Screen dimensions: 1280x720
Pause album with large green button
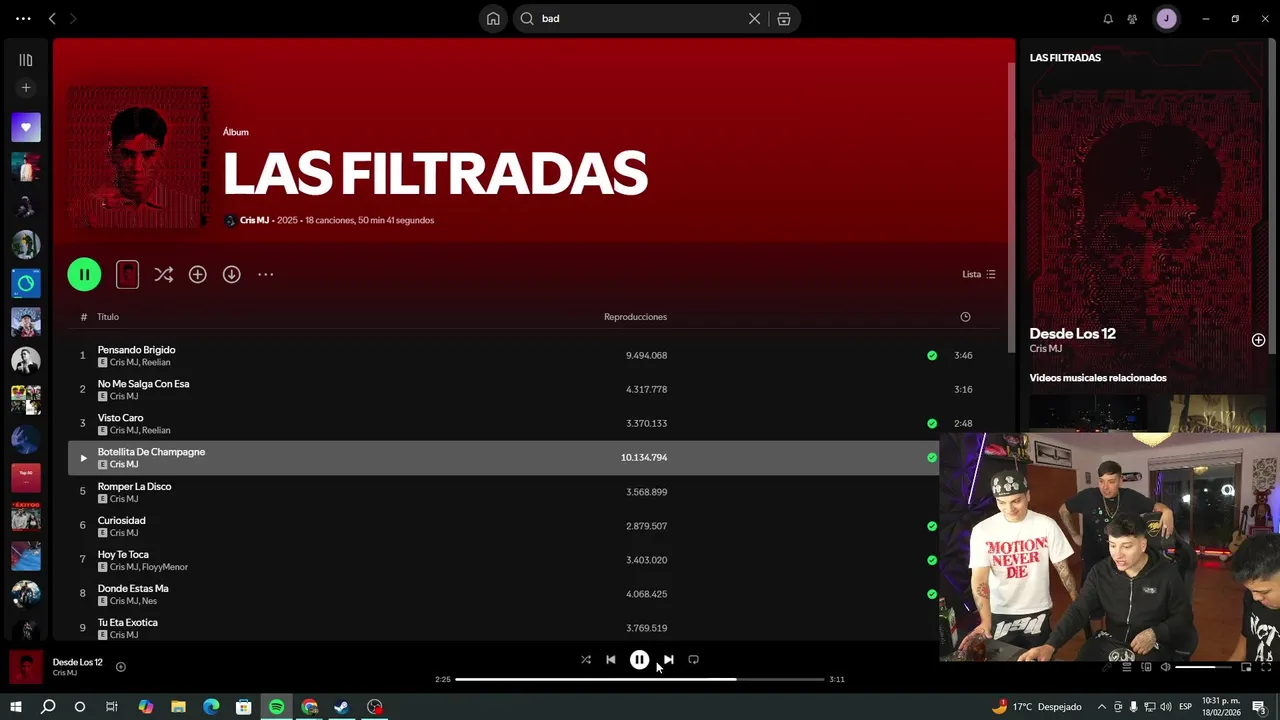(84, 274)
